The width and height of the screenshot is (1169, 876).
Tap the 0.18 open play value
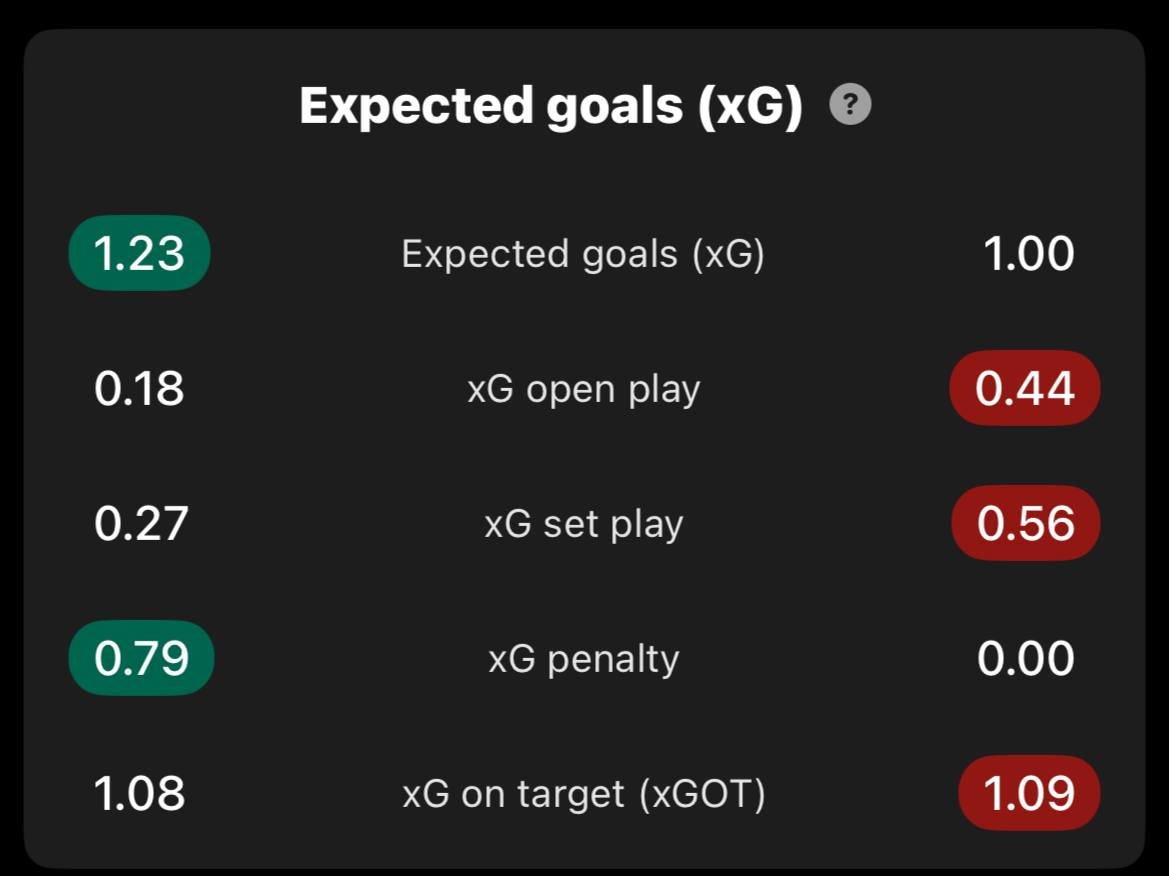coord(139,388)
